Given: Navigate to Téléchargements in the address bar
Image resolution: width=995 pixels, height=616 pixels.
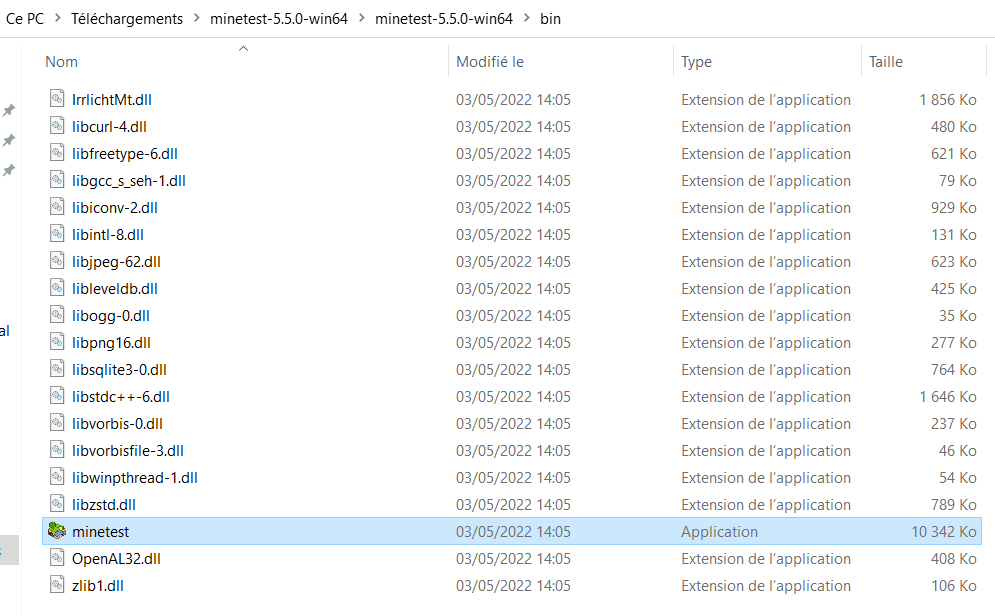Looking at the screenshot, I should 127,19.
